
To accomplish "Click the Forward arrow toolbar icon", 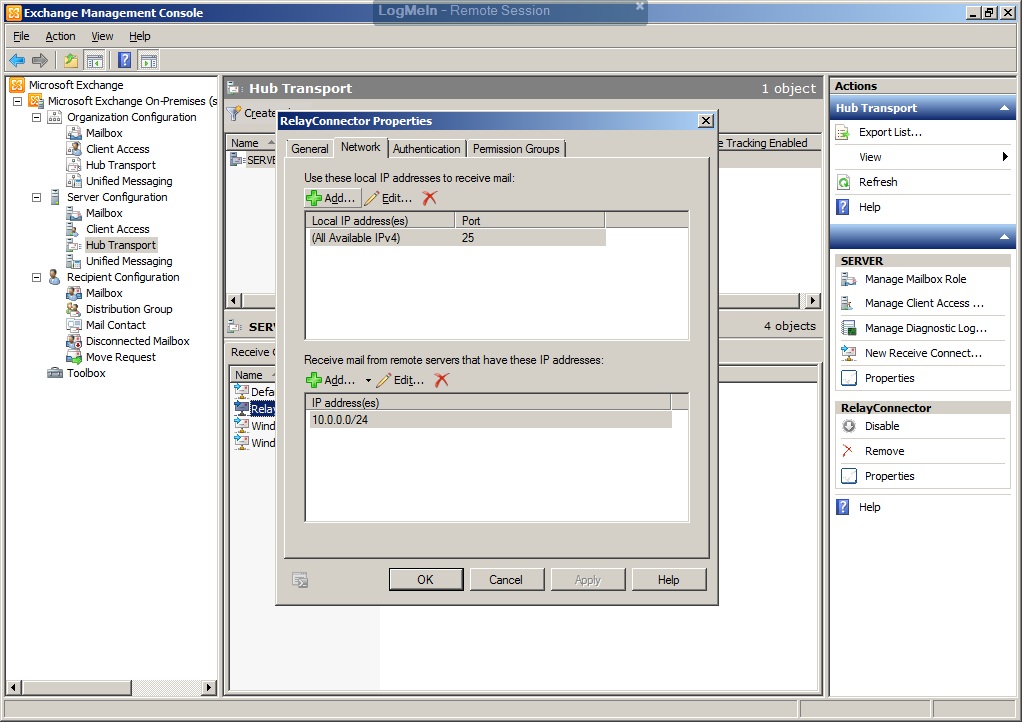I will click(40, 61).
